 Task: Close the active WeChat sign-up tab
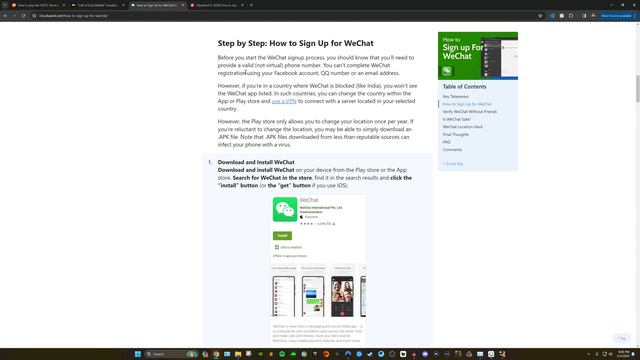pyautogui.click(x=182, y=5)
